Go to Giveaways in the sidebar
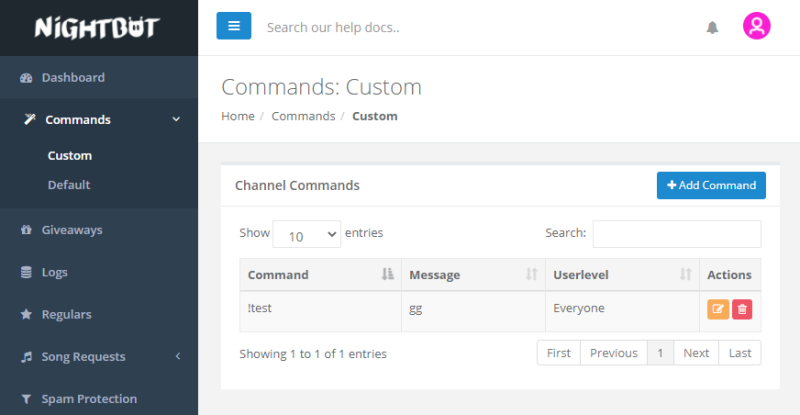The height and width of the screenshot is (415, 800). pyautogui.click(x=72, y=230)
